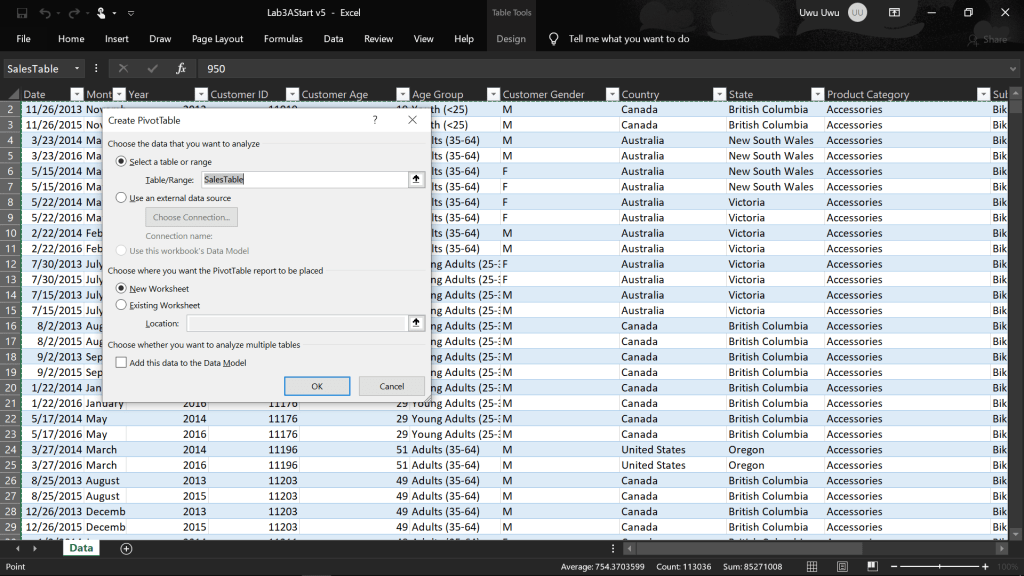The height and width of the screenshot is (576, 1024).
Task: Click the Touch/Mouse Mode icon
Action: [x=102, y=13]
